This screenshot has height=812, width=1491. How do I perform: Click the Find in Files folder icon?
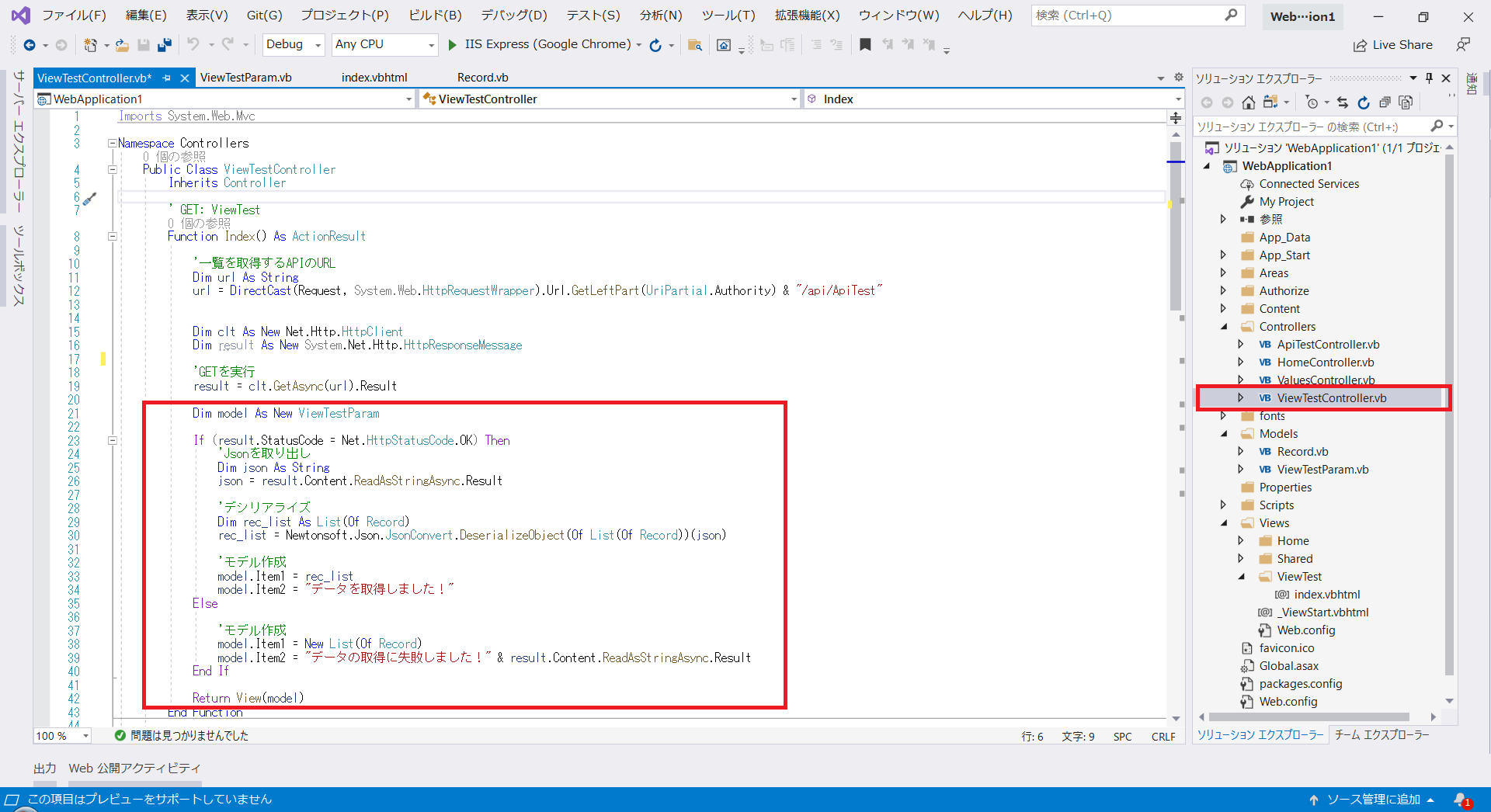pos(695,44)
